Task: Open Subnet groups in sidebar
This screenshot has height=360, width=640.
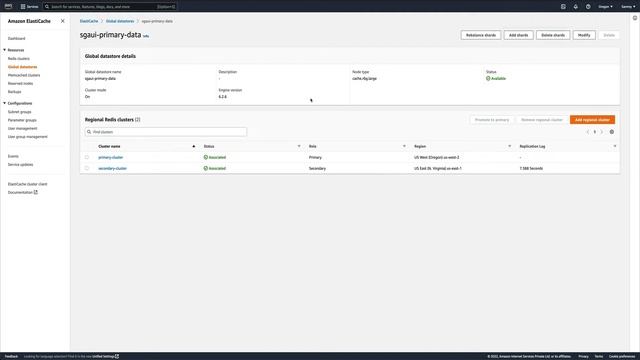Action: 19,112
